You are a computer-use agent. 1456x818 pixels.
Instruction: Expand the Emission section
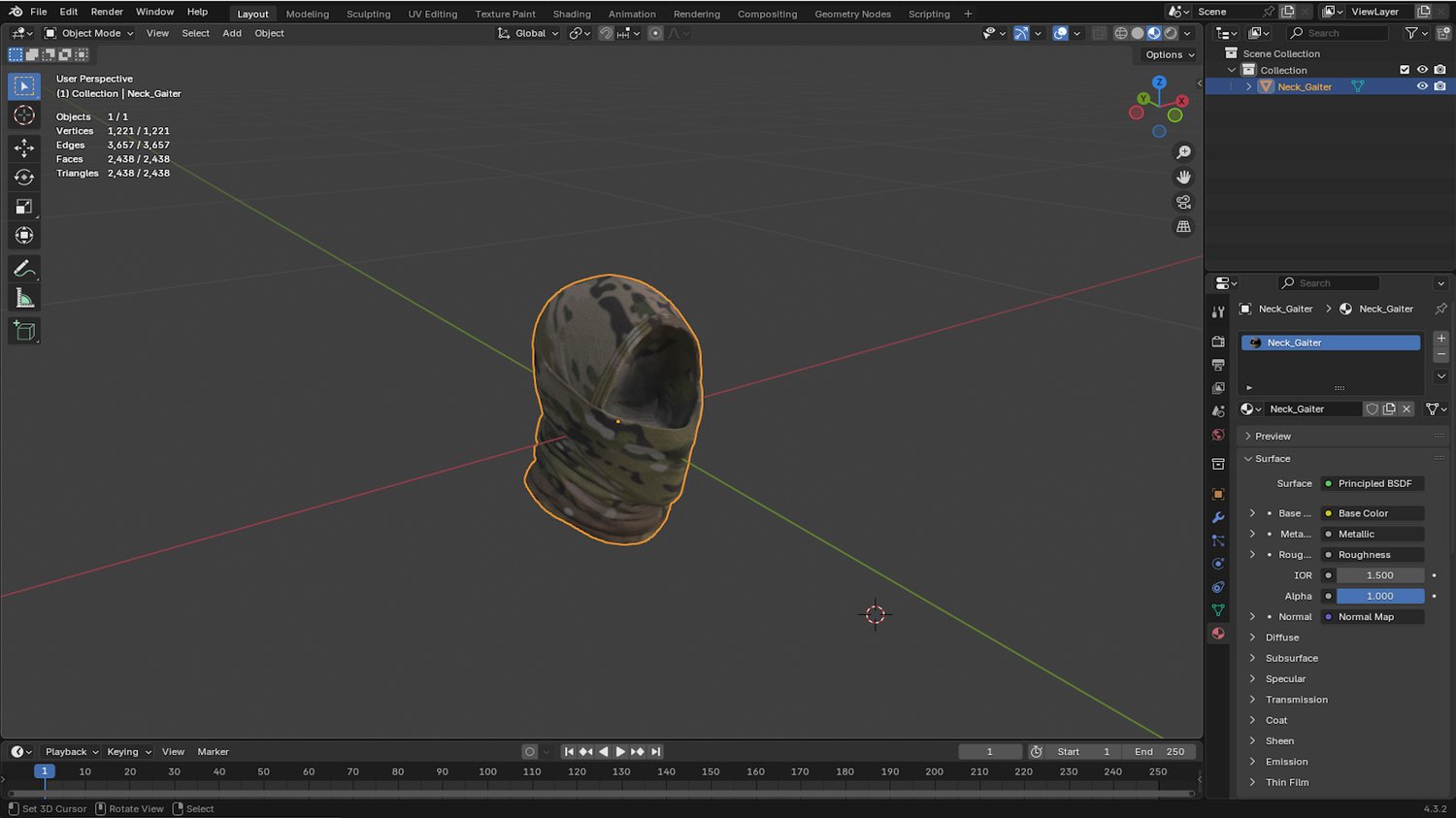(1286, 762)
